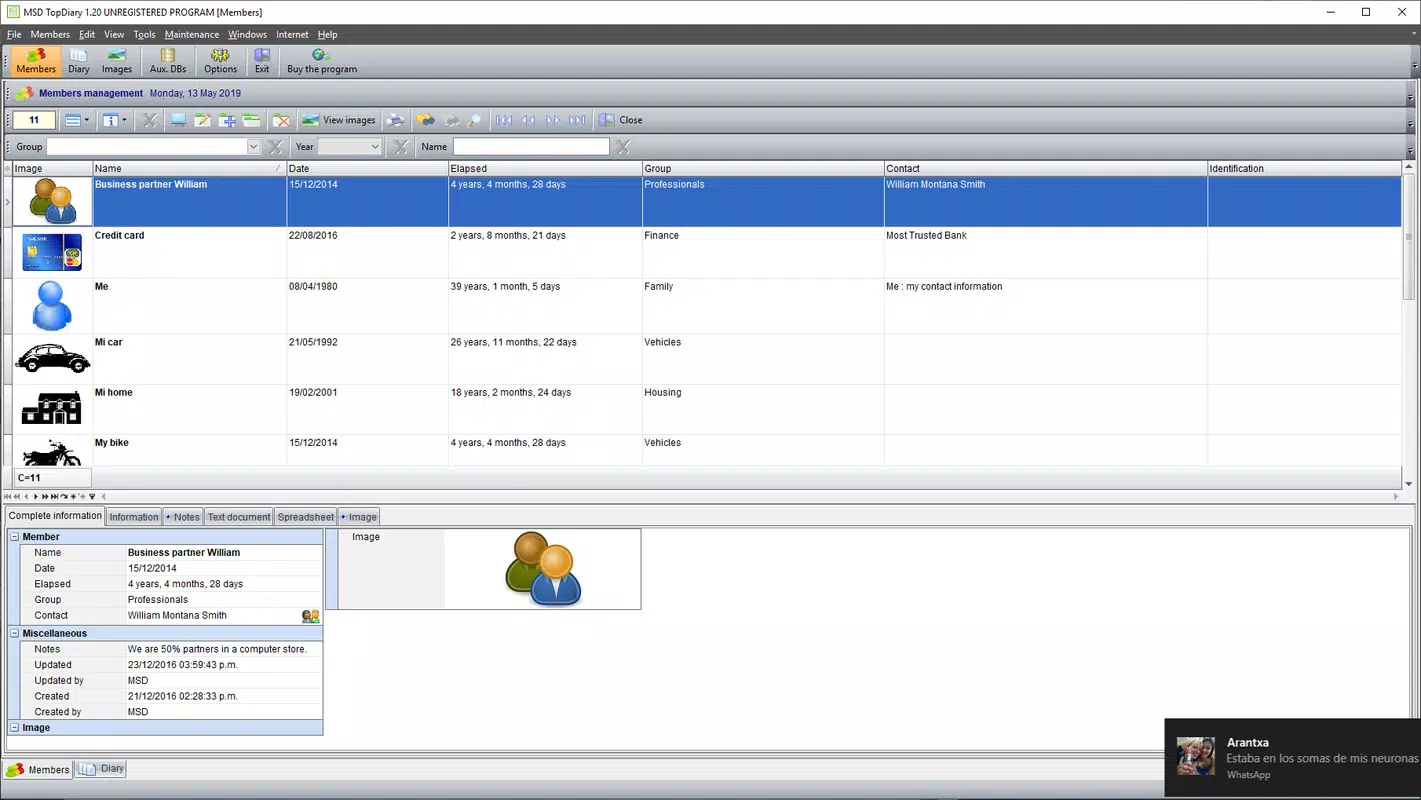
Task: Click the binoculars search icon
Action: (426, 120)
